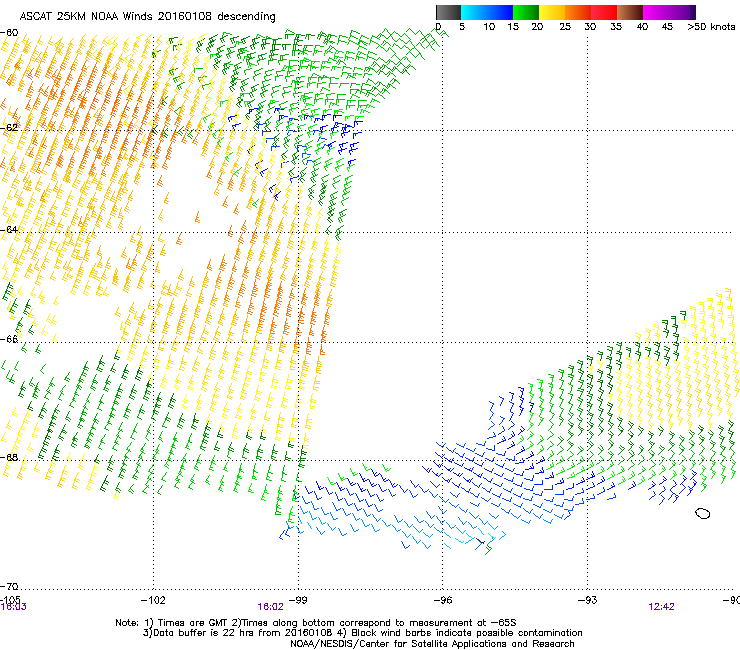Pick the brown 35-40 knots legend segment
Screen dimensions: 740x650
[630, 12]
